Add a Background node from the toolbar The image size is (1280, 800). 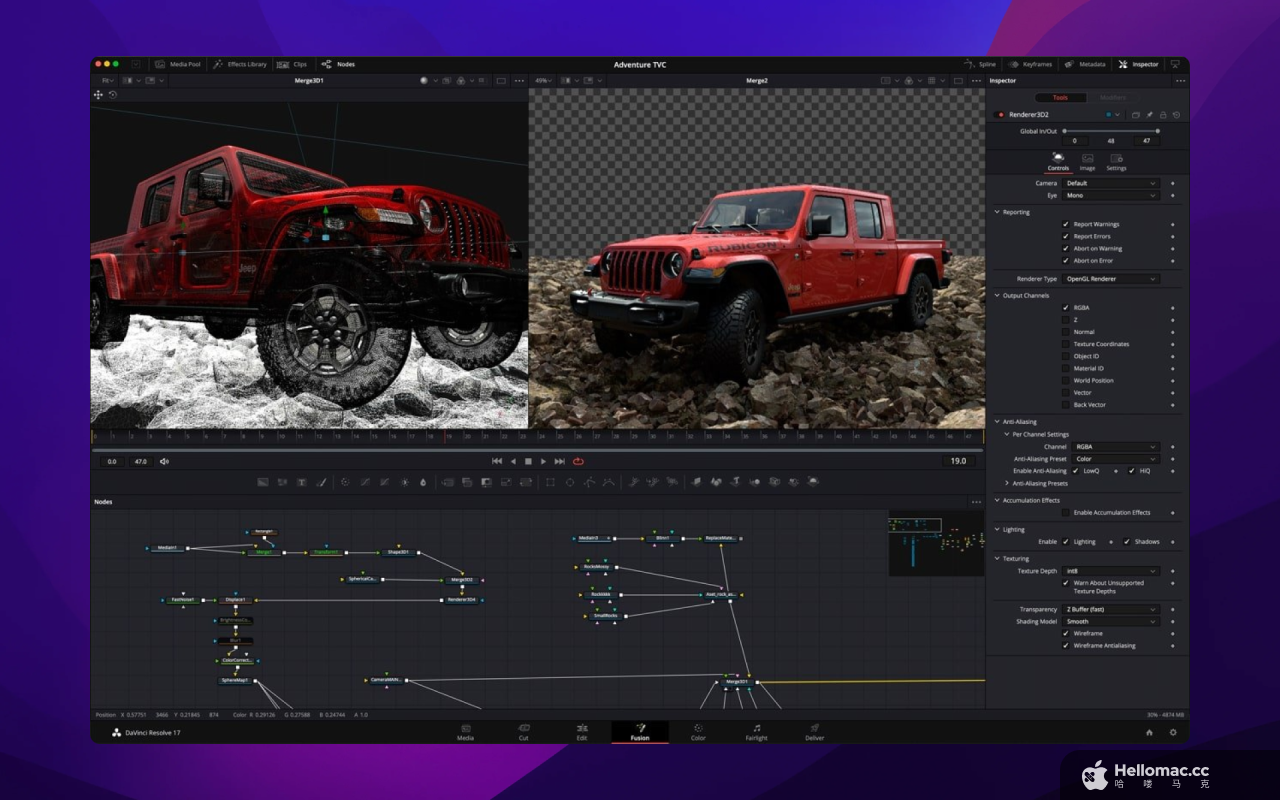pyautogui.click(x=263, y=482)
